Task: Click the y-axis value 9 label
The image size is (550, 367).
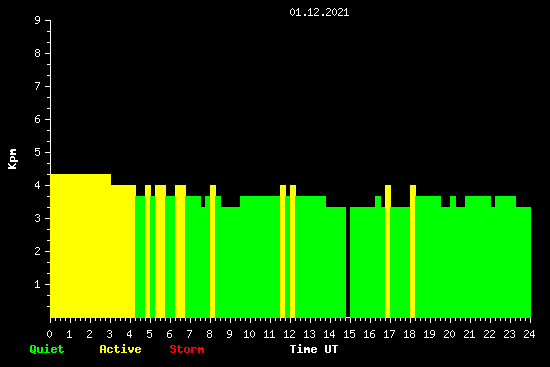Action: point(37,20)
